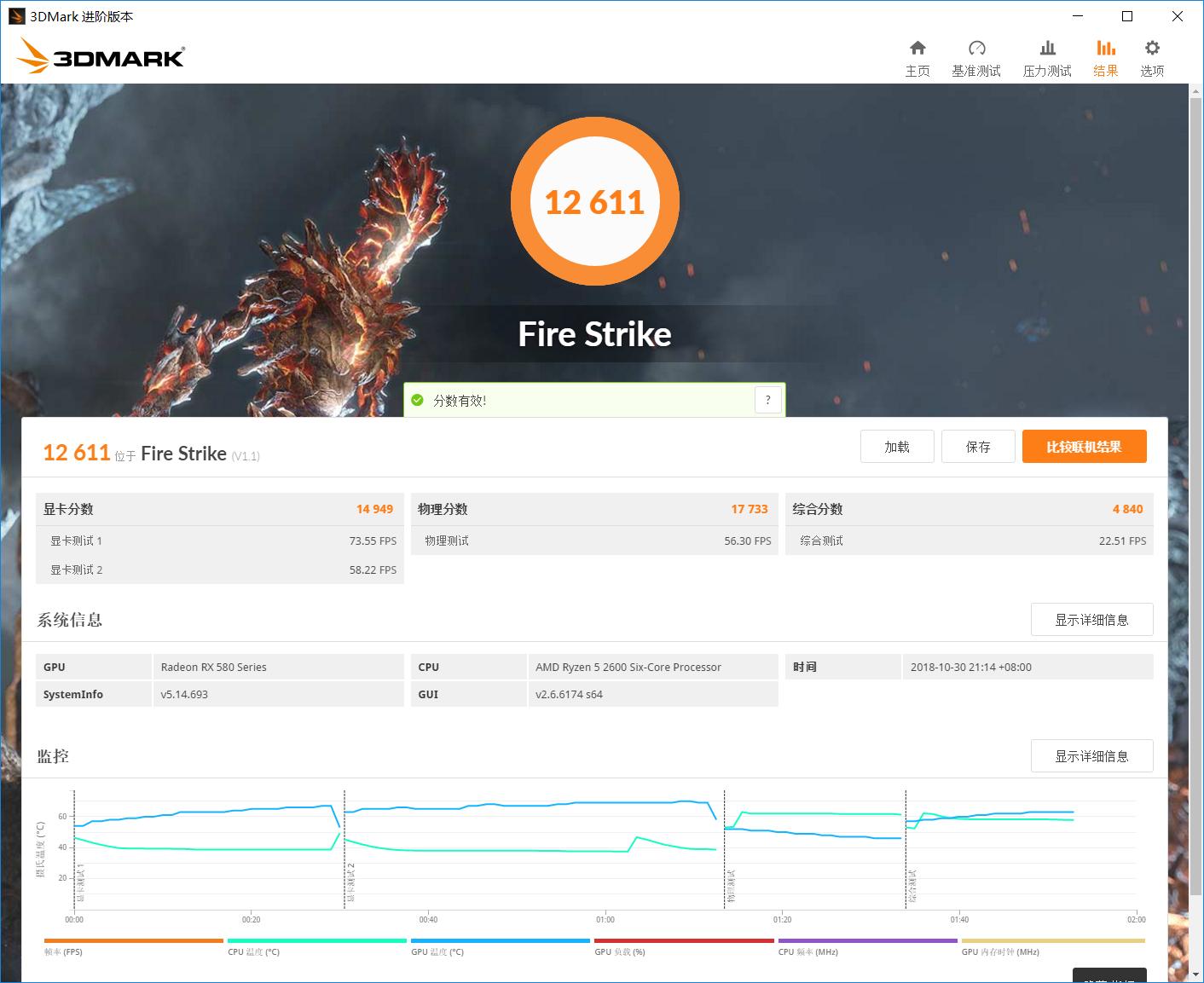Viewport: 1204px width, 983px height.
Task: Switch to the 结果 results tab
Action: tap(1106, 56)
